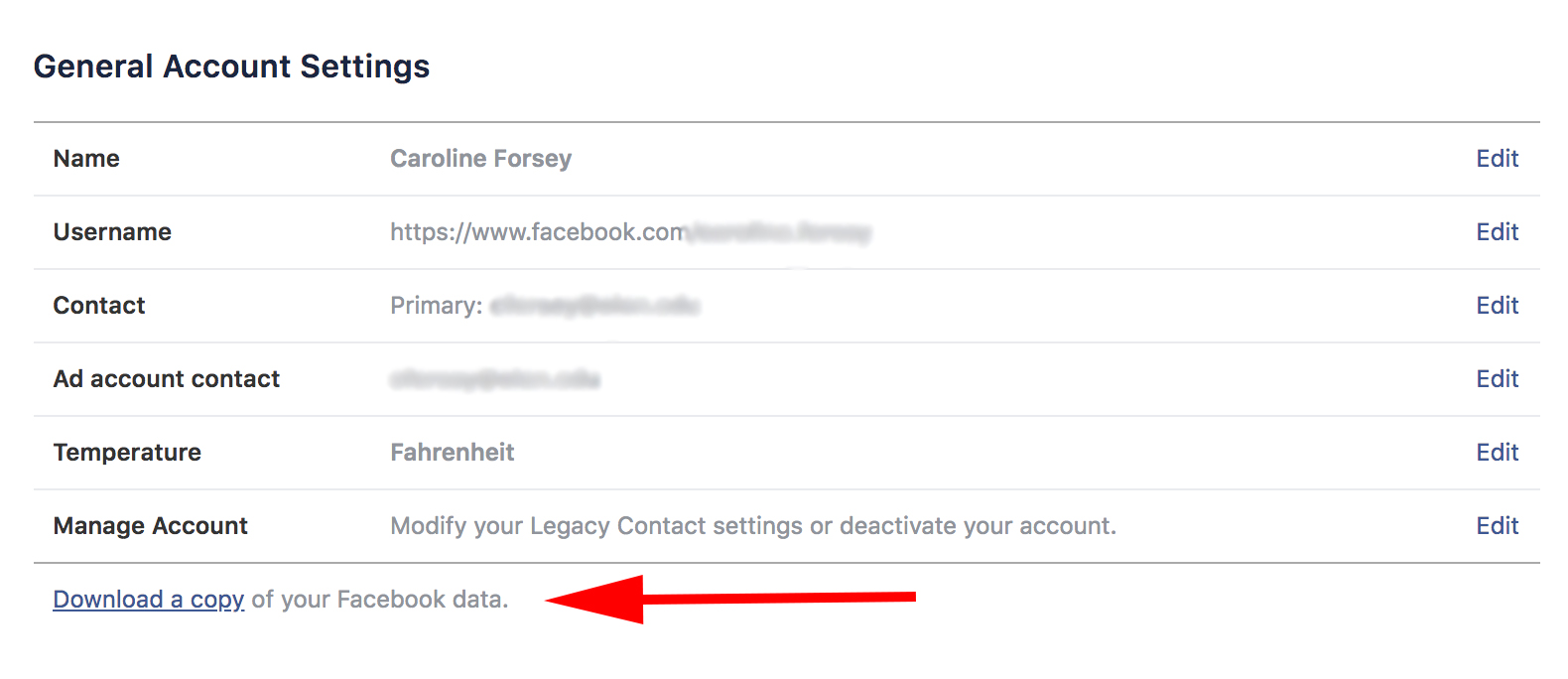Viewport: 1568px width, 679px height.
Task: Click the blurred ad account email
Action: pos(495,379)
